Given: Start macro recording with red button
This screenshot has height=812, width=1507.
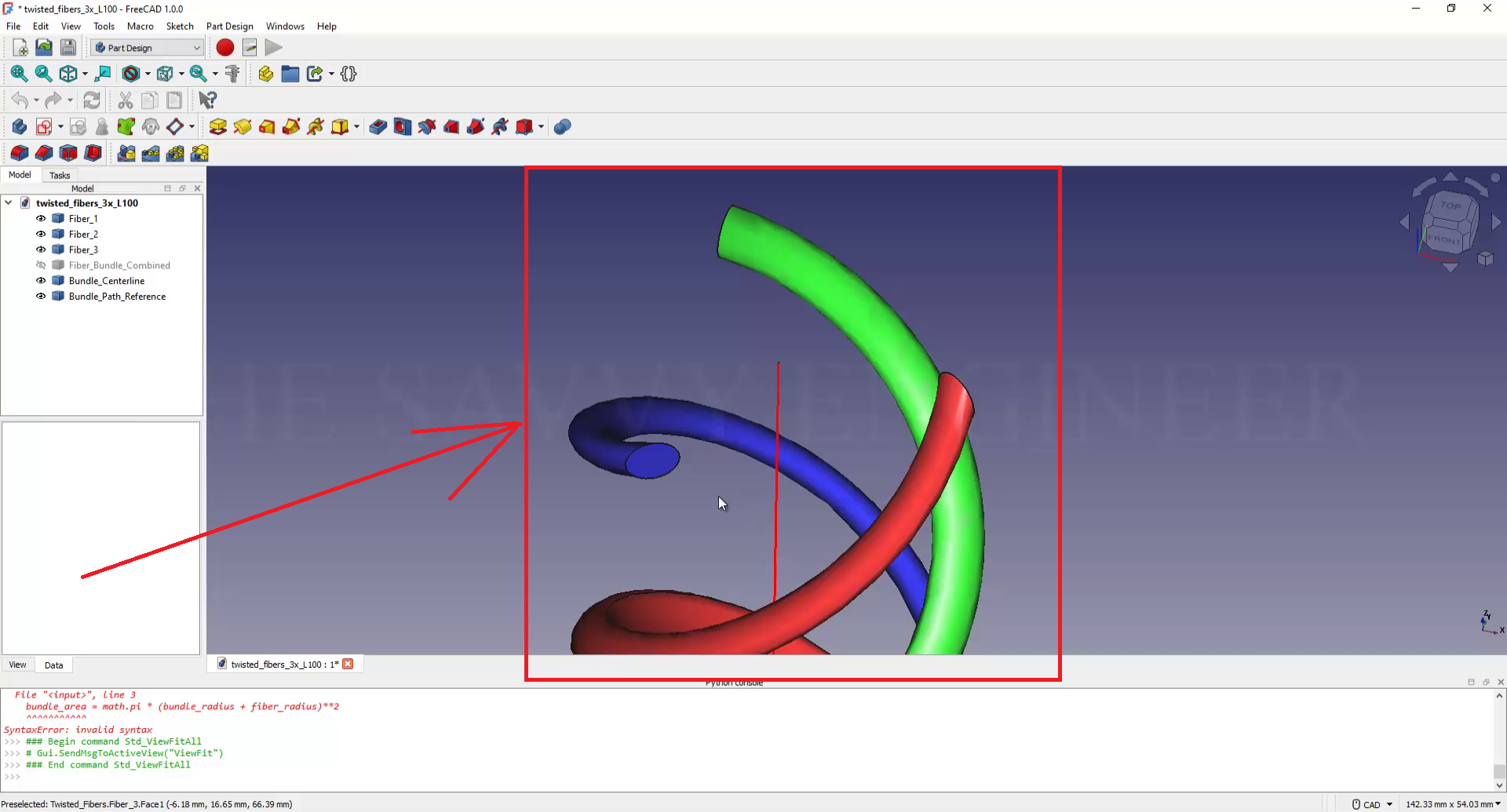Looking at the screenshot, I should pos(225,48).
